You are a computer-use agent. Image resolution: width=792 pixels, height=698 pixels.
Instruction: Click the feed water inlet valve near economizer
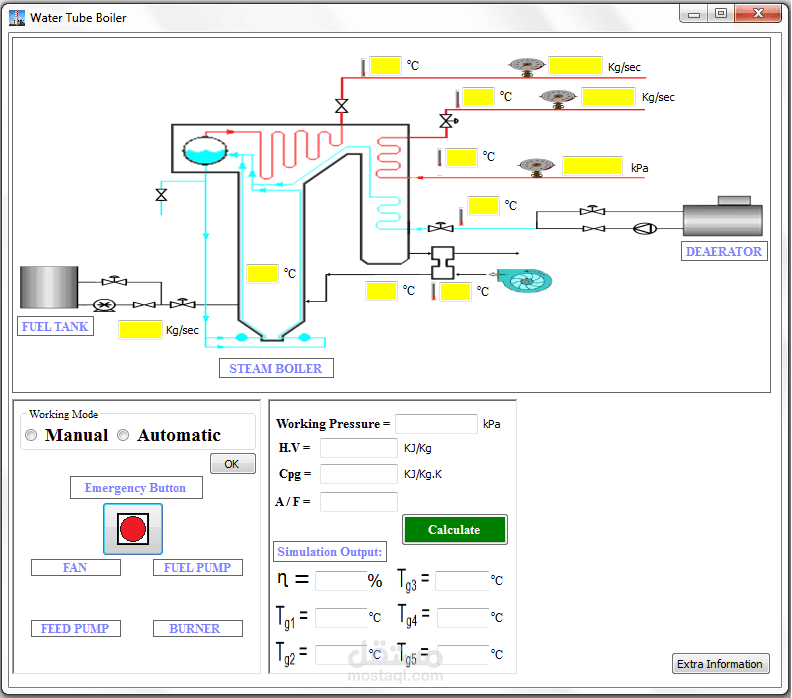click(x=440, y=227)
